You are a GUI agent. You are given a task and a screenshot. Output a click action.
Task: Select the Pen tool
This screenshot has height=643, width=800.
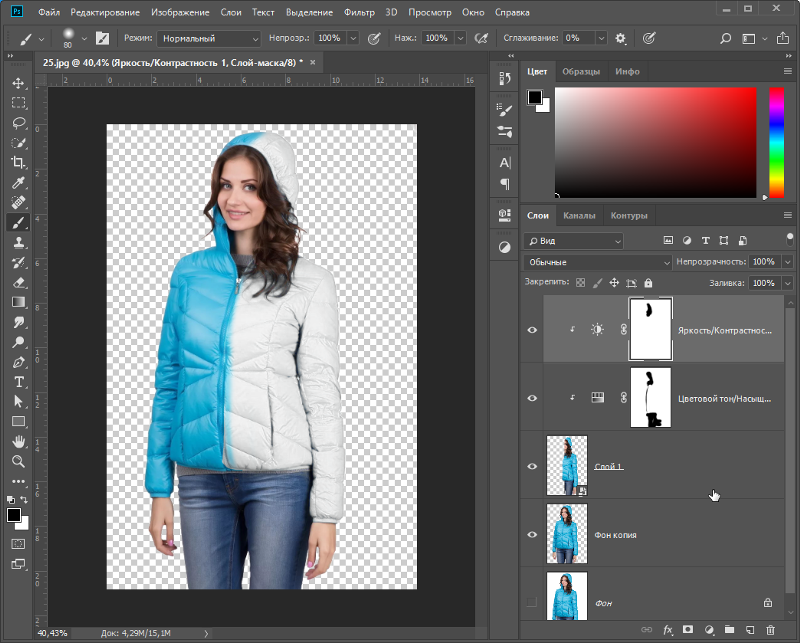[x=18, y=362]
